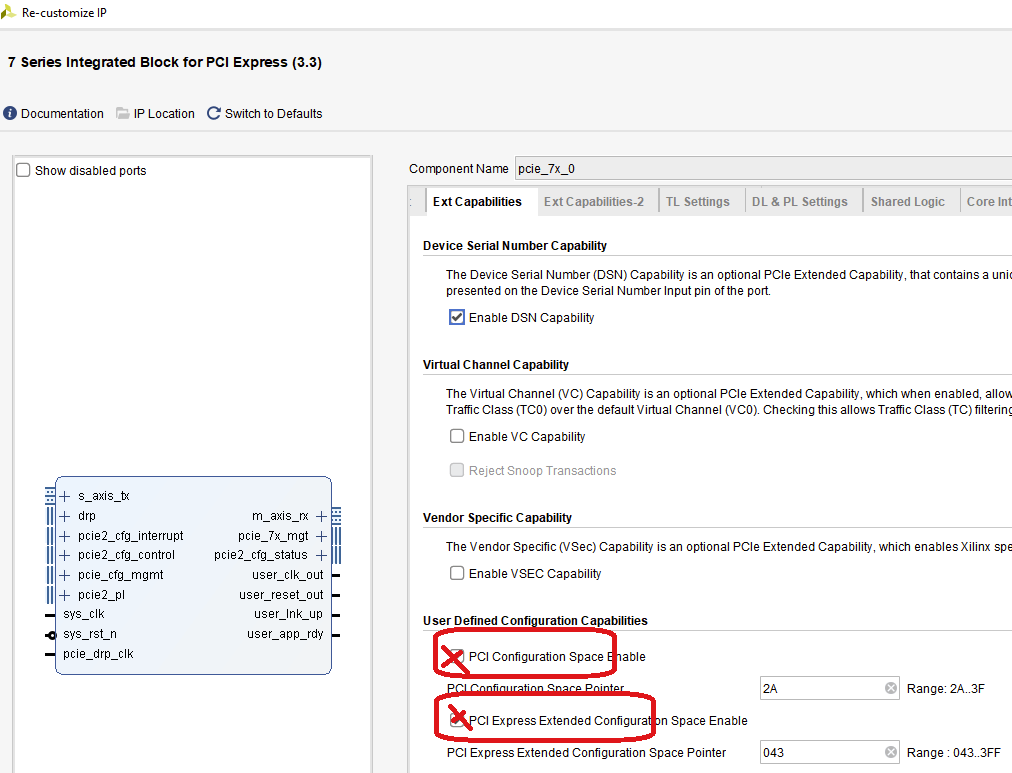Expand the pcie2_cfg_status interface
Viewport: 1012px width, 773px height.
[321, 556]
